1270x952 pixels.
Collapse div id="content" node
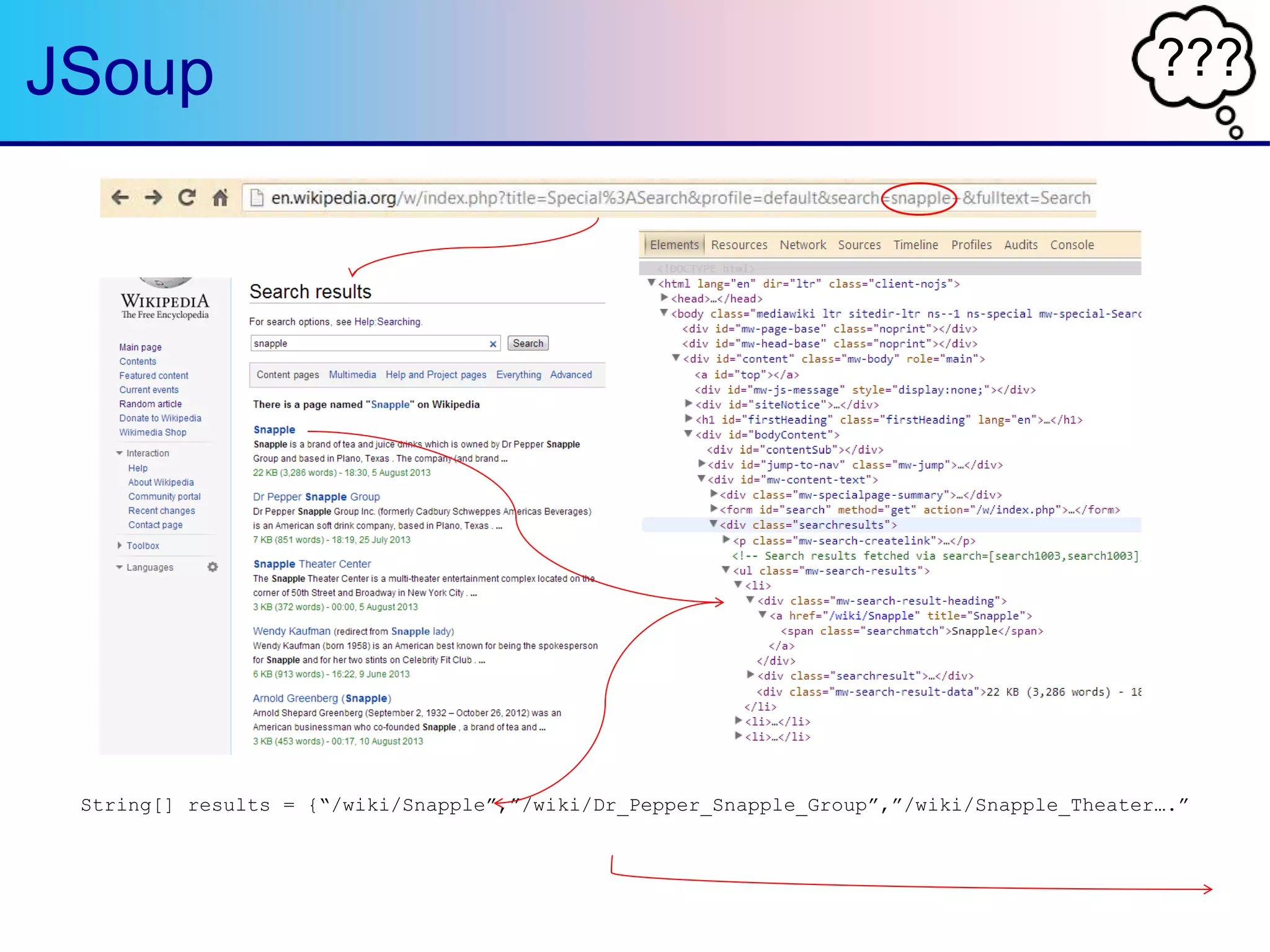click(x=676, y=358)
